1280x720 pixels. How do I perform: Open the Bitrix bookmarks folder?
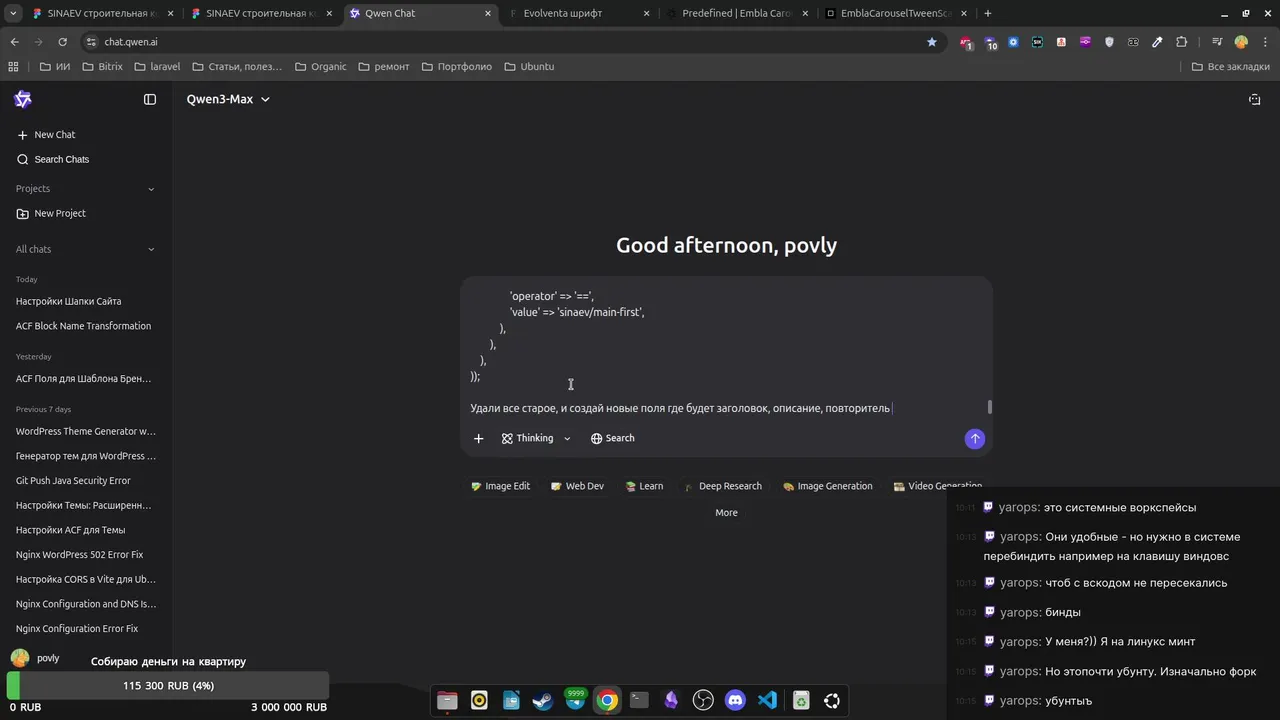pyautogui.click(x=102, y=67)
